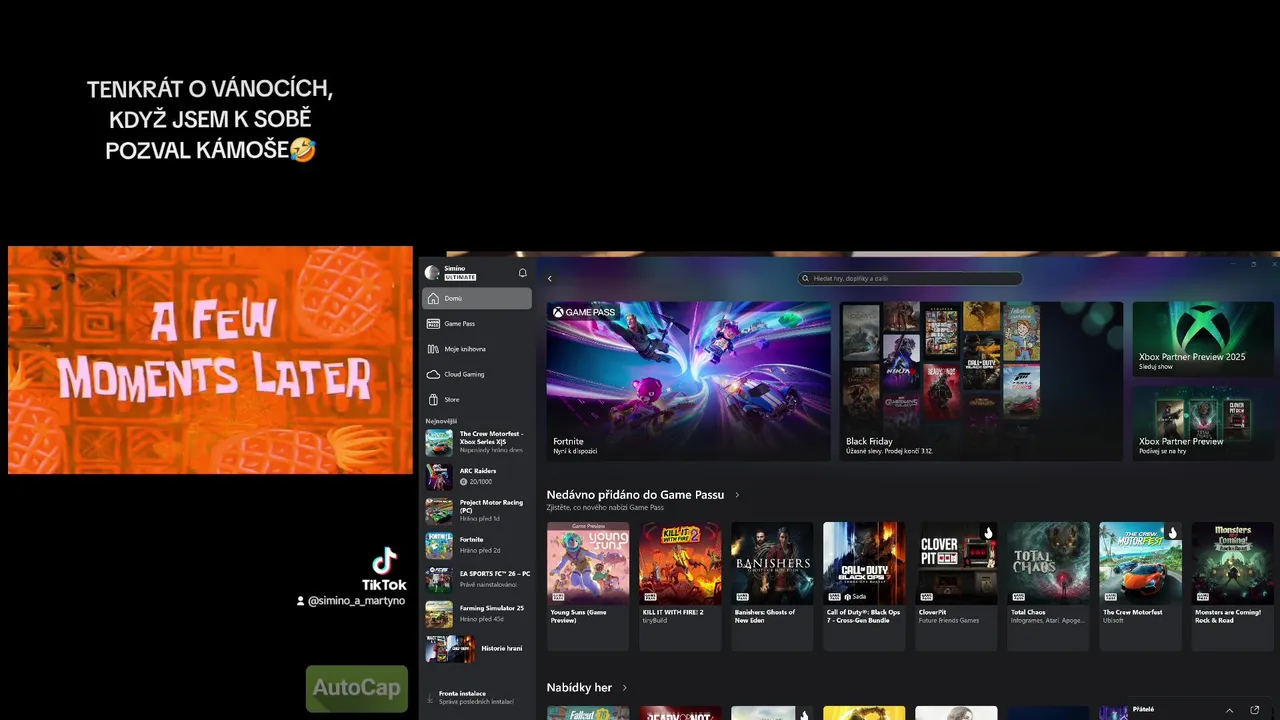The width and height of the screenshot is (1280, 720).
Task: Open the Total Chaos game card
Action: pyautogui.click(x=1048, y=586)
